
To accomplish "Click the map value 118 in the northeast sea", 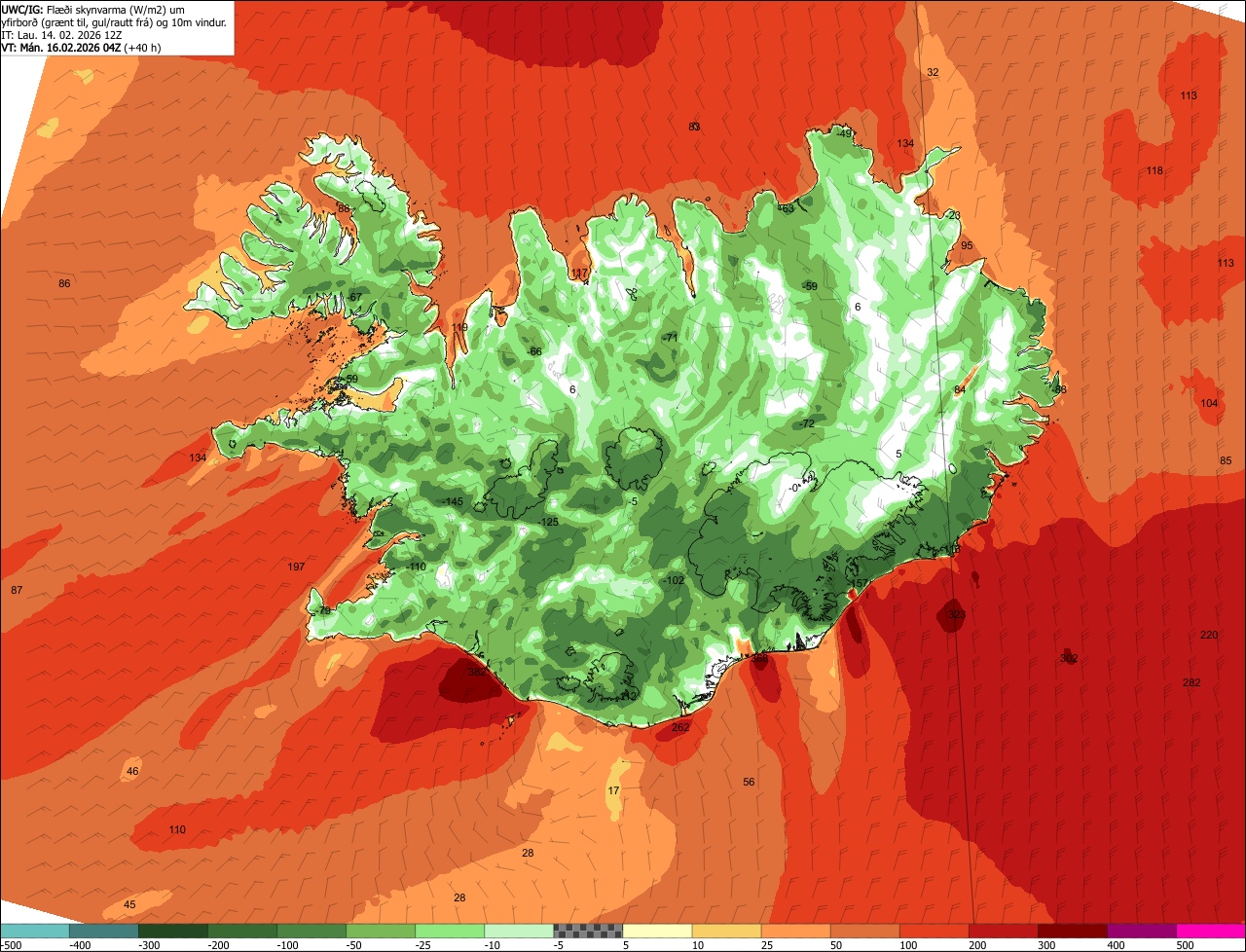I will click(1154, 171).
